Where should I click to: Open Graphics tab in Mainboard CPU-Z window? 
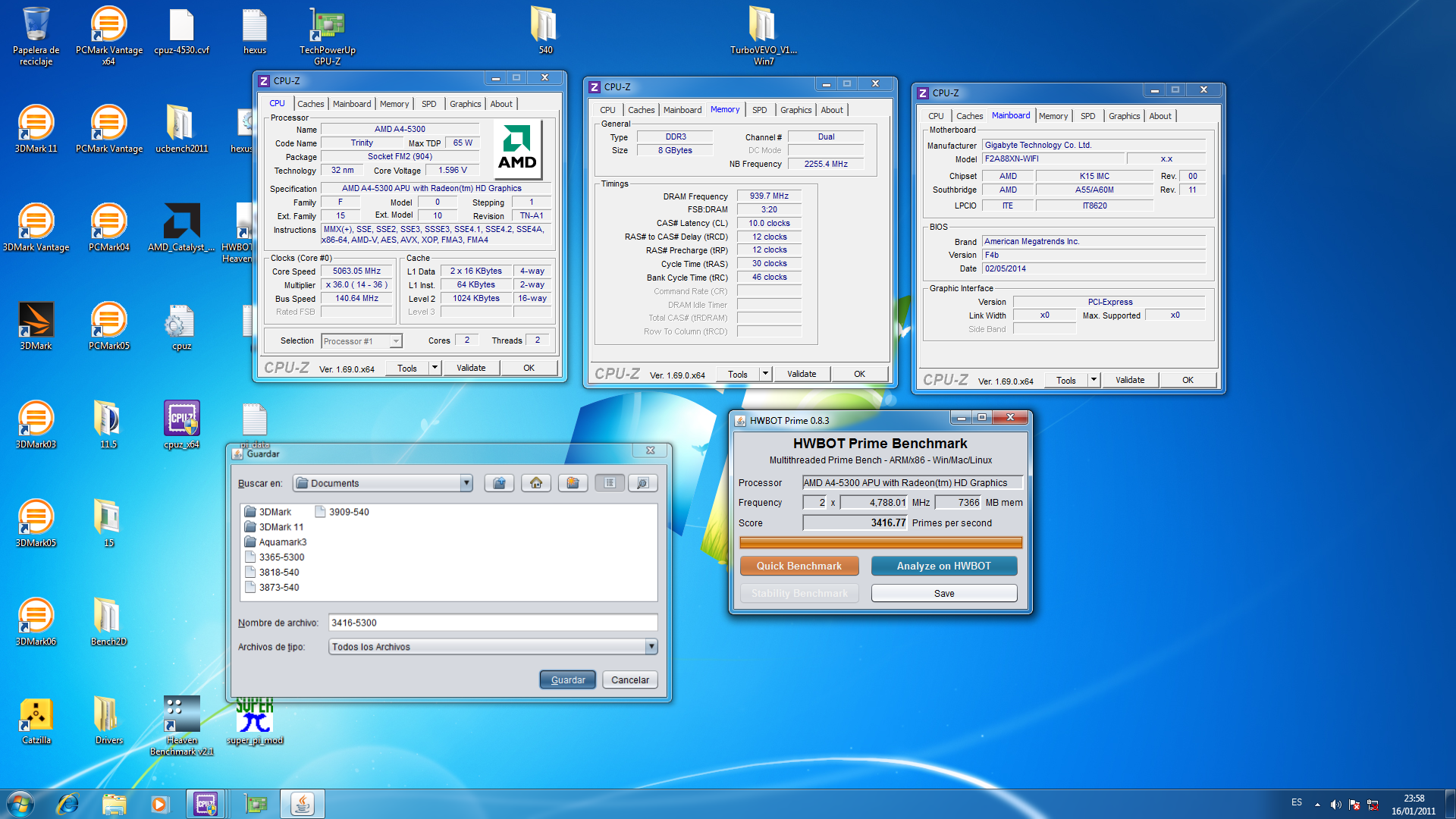[x=1124, y=116]
